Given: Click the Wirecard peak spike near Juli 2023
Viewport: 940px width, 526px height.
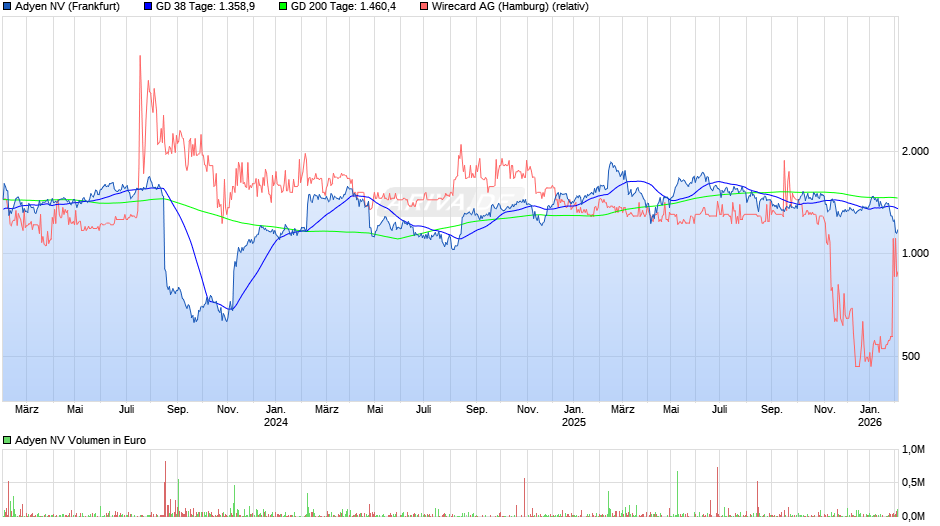Looking at the screenshot, I should [140, 57].
